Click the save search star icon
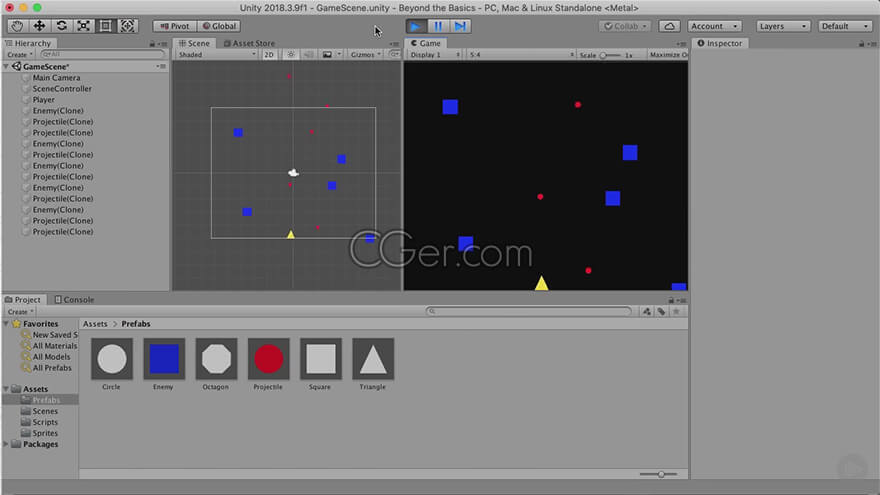This screenshot has height=495, width=880. (x=676, y=311)
